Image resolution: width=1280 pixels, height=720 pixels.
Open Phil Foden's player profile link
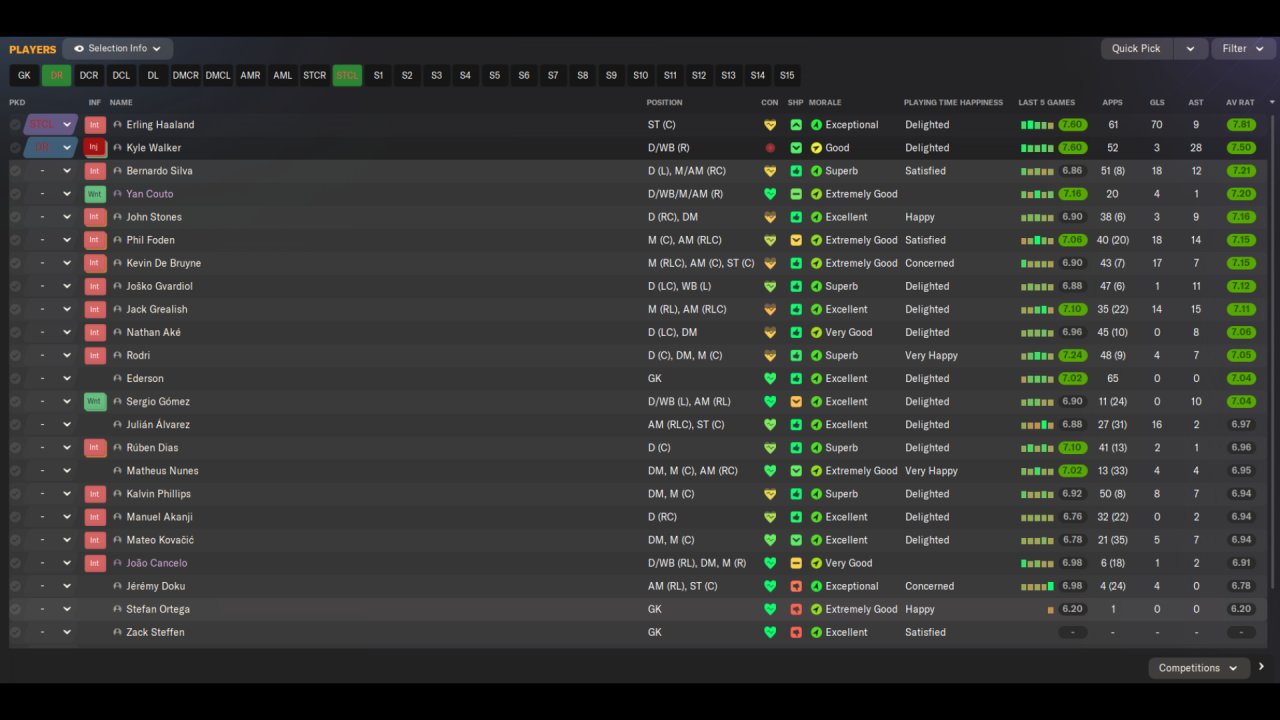click(150, 240)
